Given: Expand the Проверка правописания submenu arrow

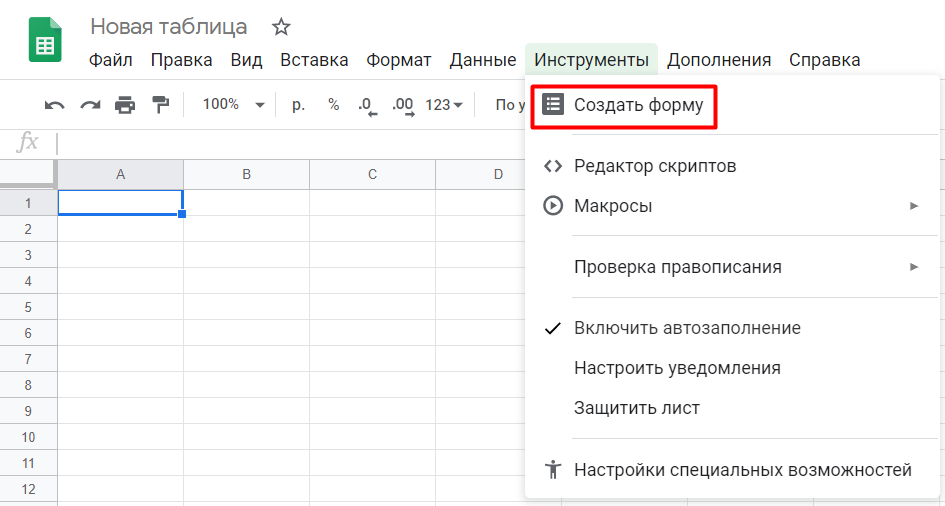Looking at the screenshot, I should coord(914,267).
